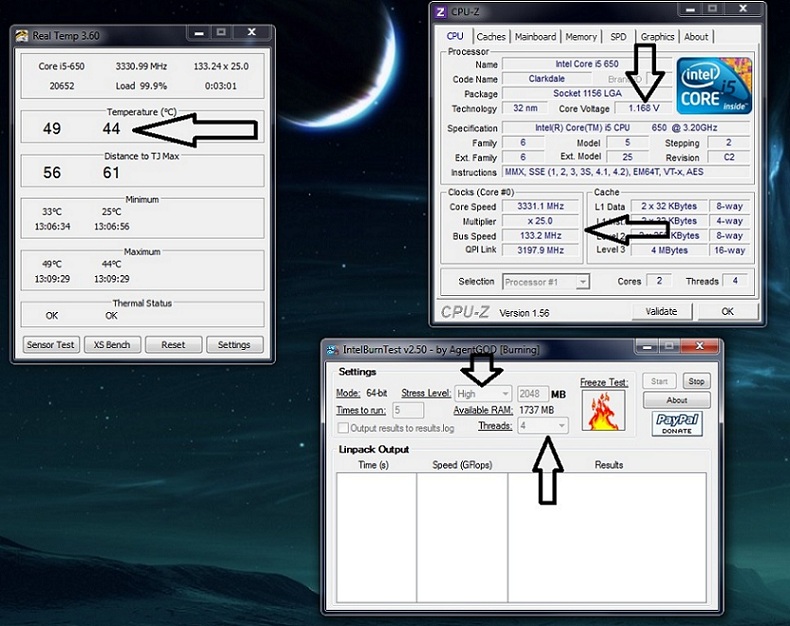
Task: Open the Memory tab in CPU-Z
Action: (x=580, y=37)
